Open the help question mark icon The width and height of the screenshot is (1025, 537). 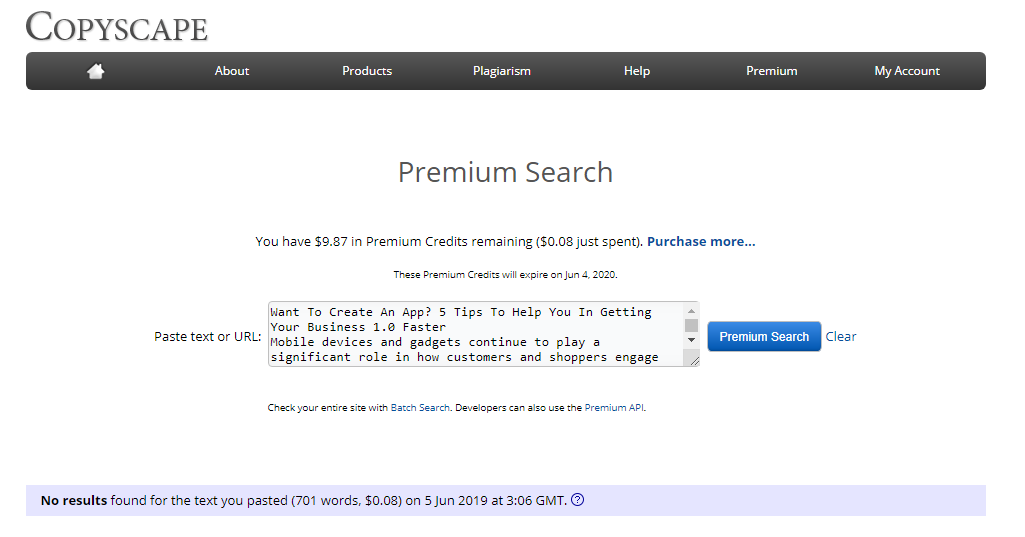tap(577, 500)
